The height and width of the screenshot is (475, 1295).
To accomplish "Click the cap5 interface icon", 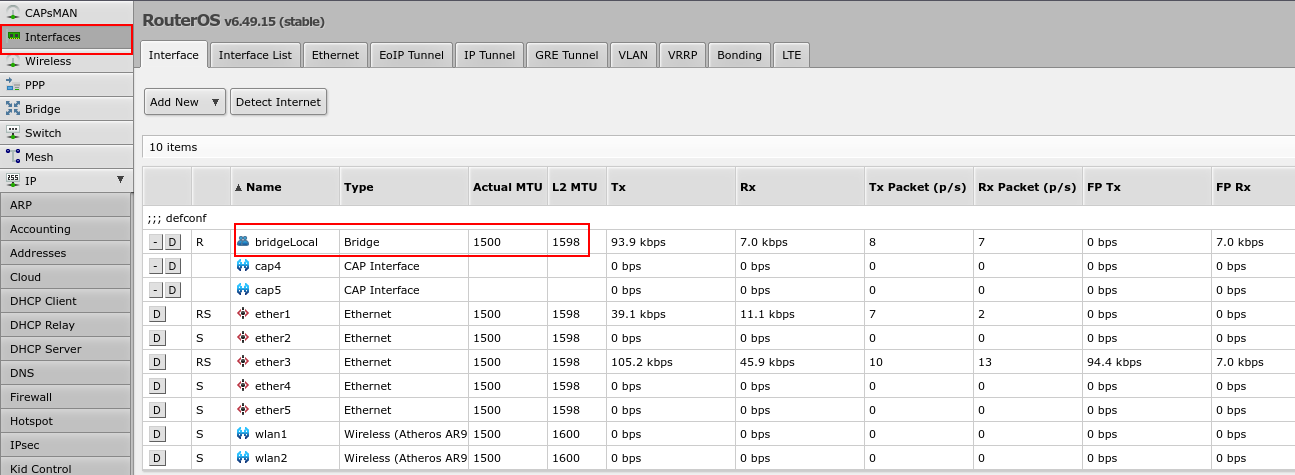I will 243,290.
